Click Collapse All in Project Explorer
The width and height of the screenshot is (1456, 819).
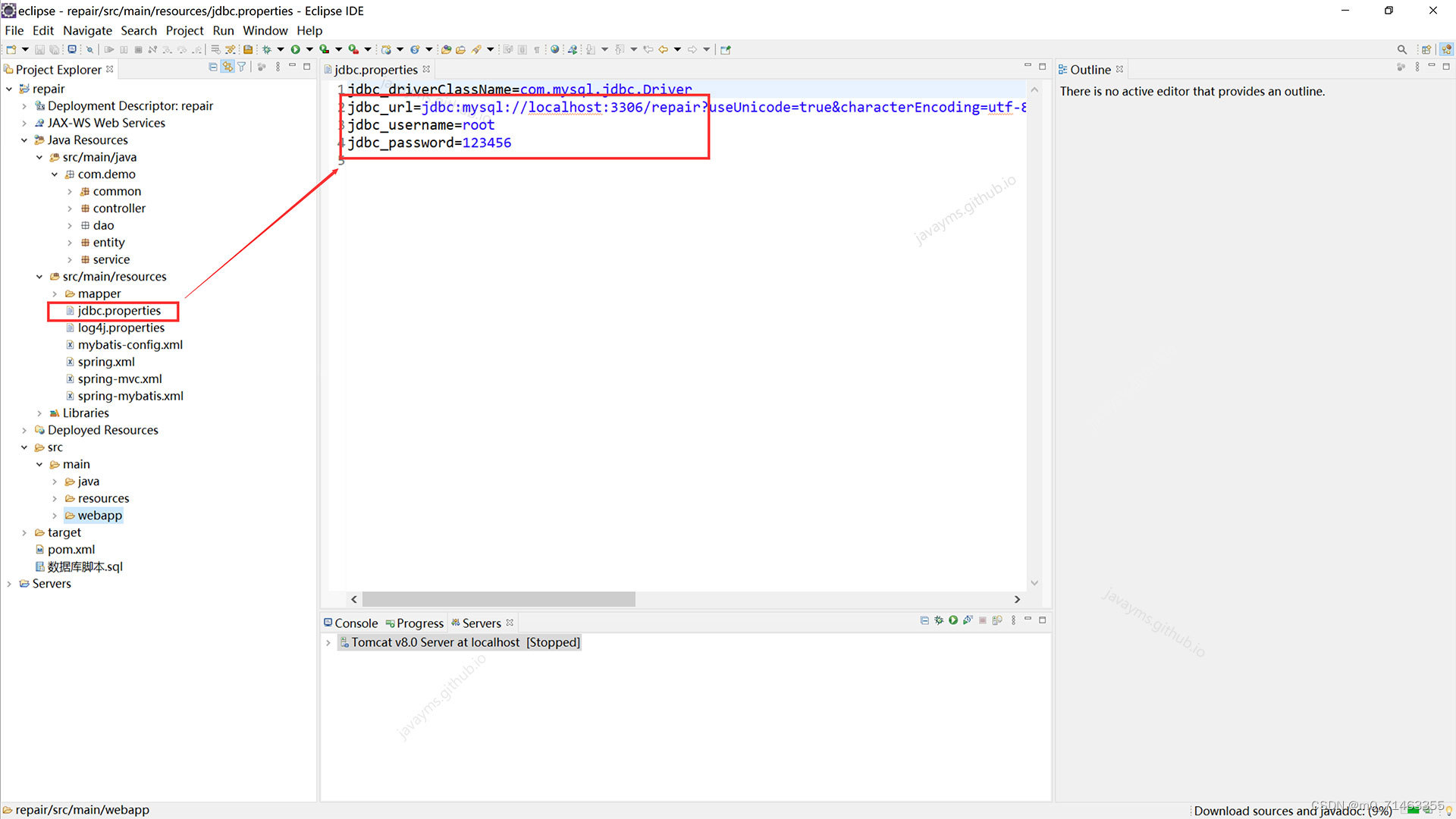pos(213,67)
